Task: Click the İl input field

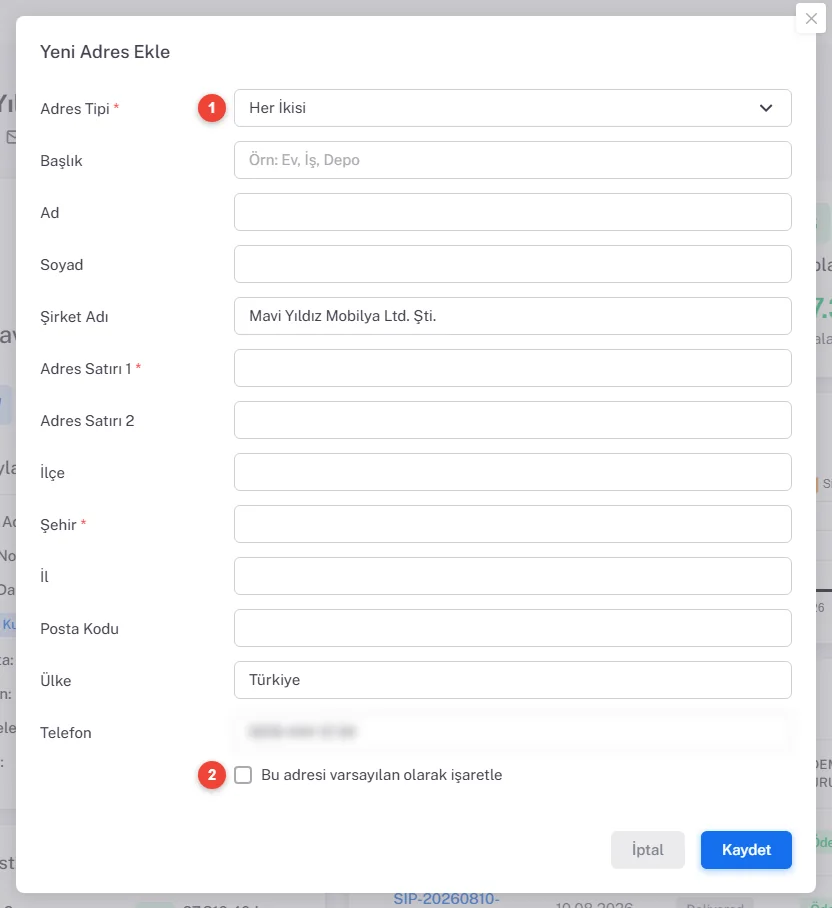Action: 512,576
